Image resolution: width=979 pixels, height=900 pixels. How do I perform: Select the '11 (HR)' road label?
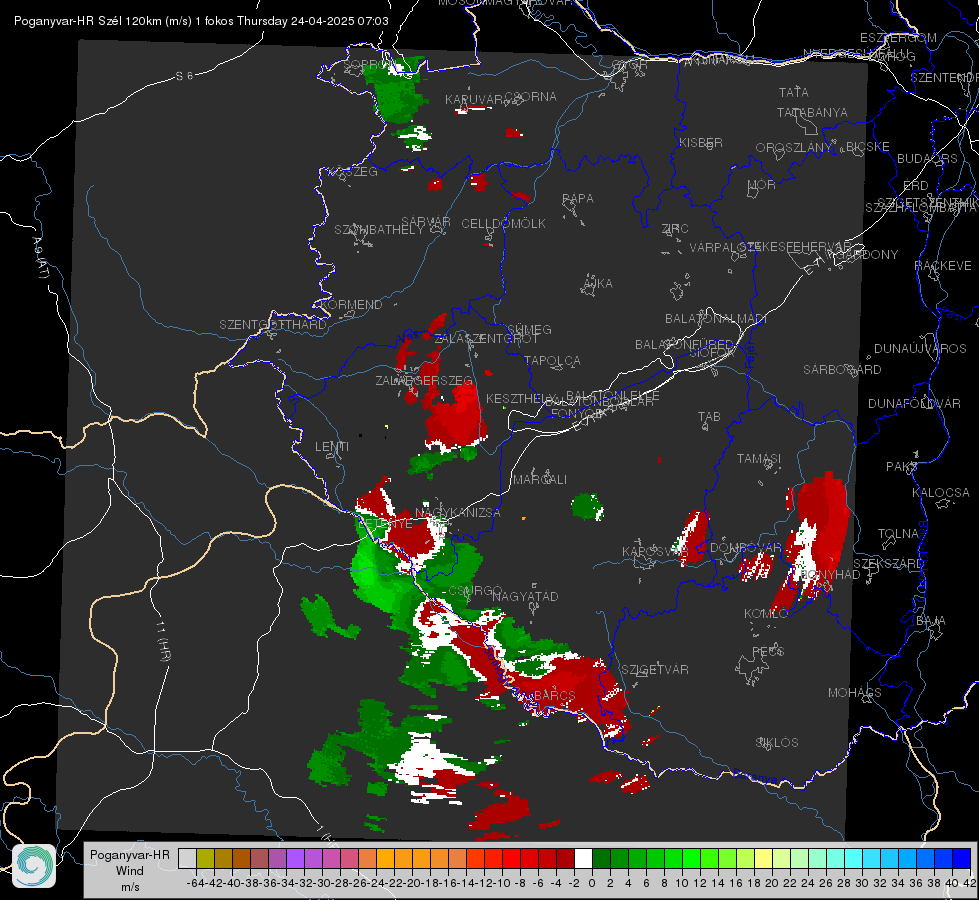coord(163,641)
